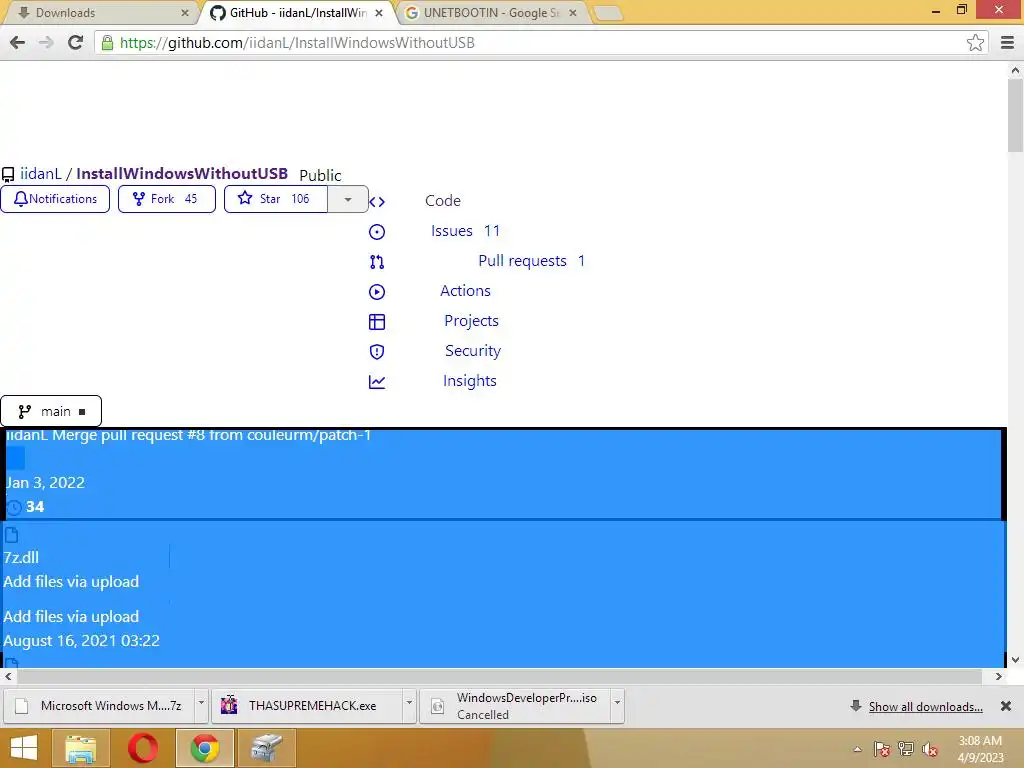Viewport: 1024px width, 768px height.
Task: Open the disk drive tool in taskbar
Action: [266, 748]
